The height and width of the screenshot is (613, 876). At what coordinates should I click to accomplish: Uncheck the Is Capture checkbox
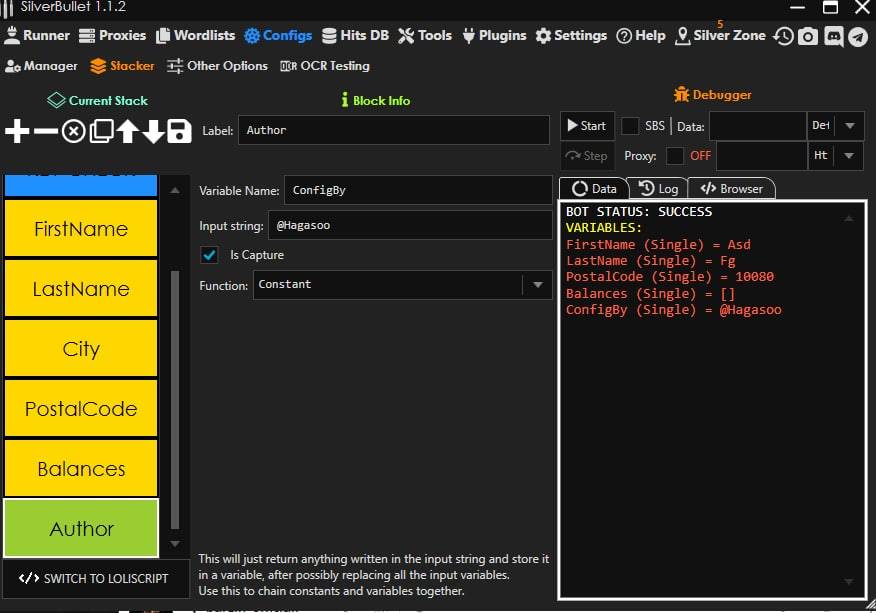click(209, 255)
